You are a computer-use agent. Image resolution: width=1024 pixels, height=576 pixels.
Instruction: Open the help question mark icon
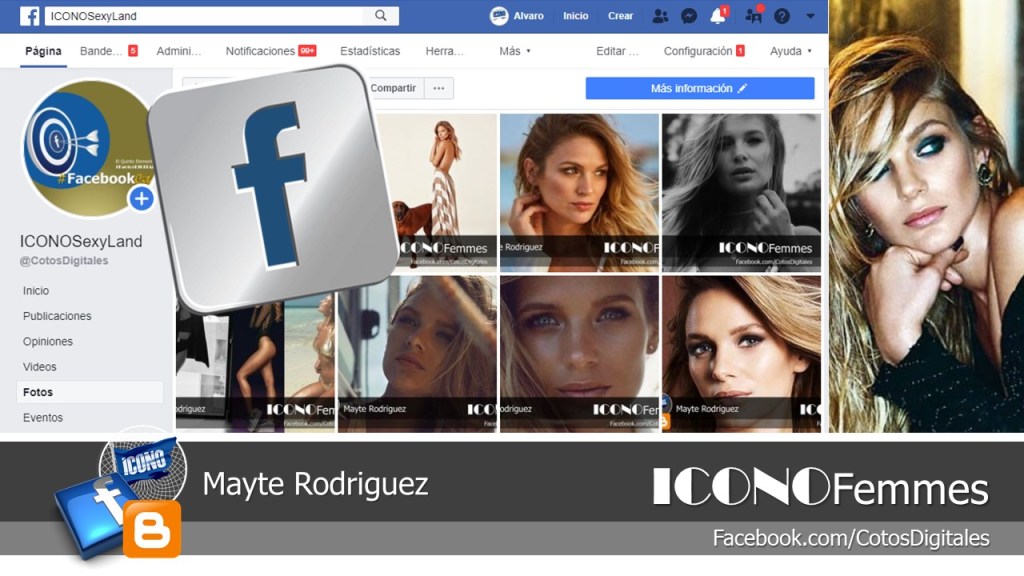[x=782, y=16]
